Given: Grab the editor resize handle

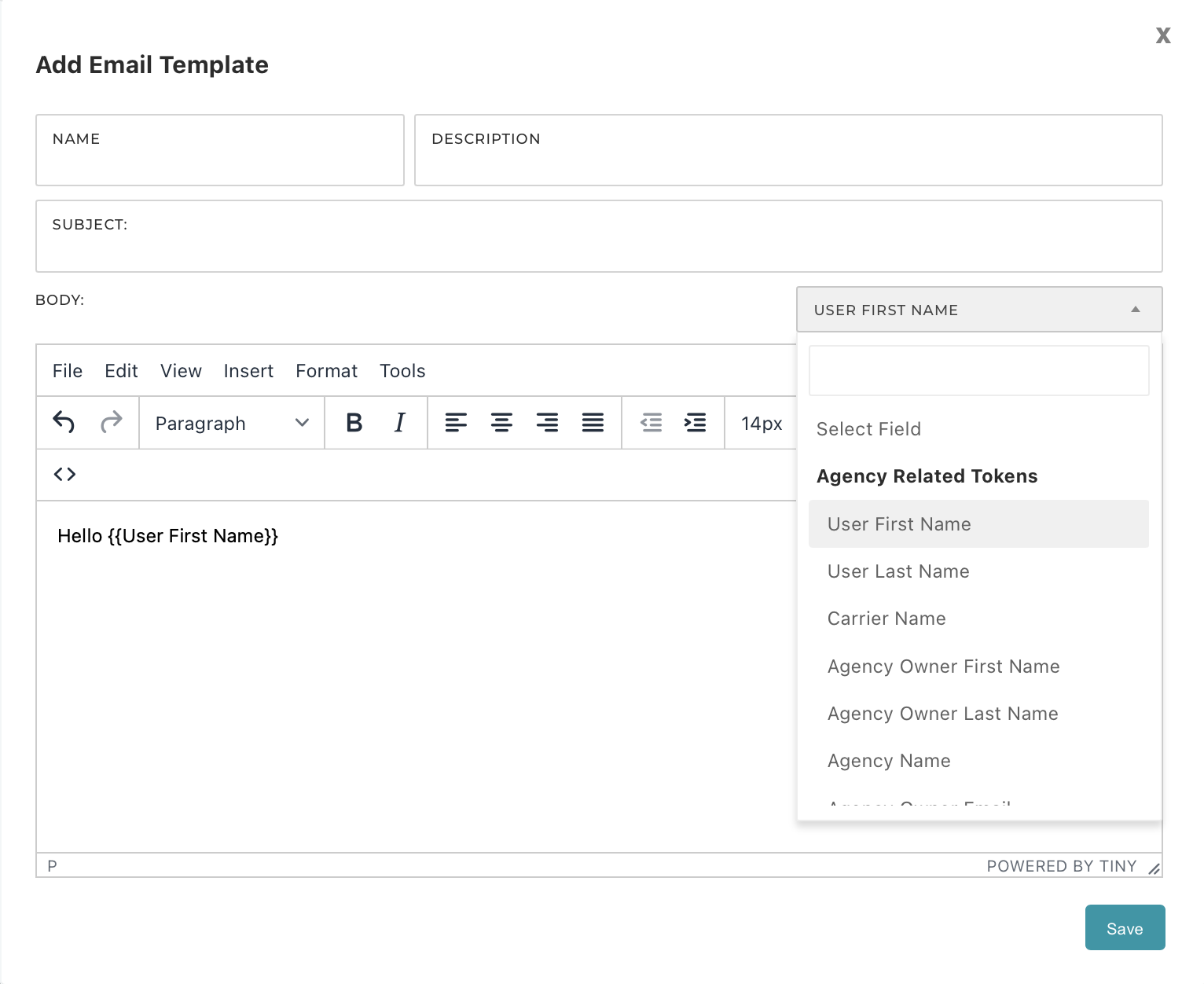Looking at the screenshot, I should pos(1154,868).
